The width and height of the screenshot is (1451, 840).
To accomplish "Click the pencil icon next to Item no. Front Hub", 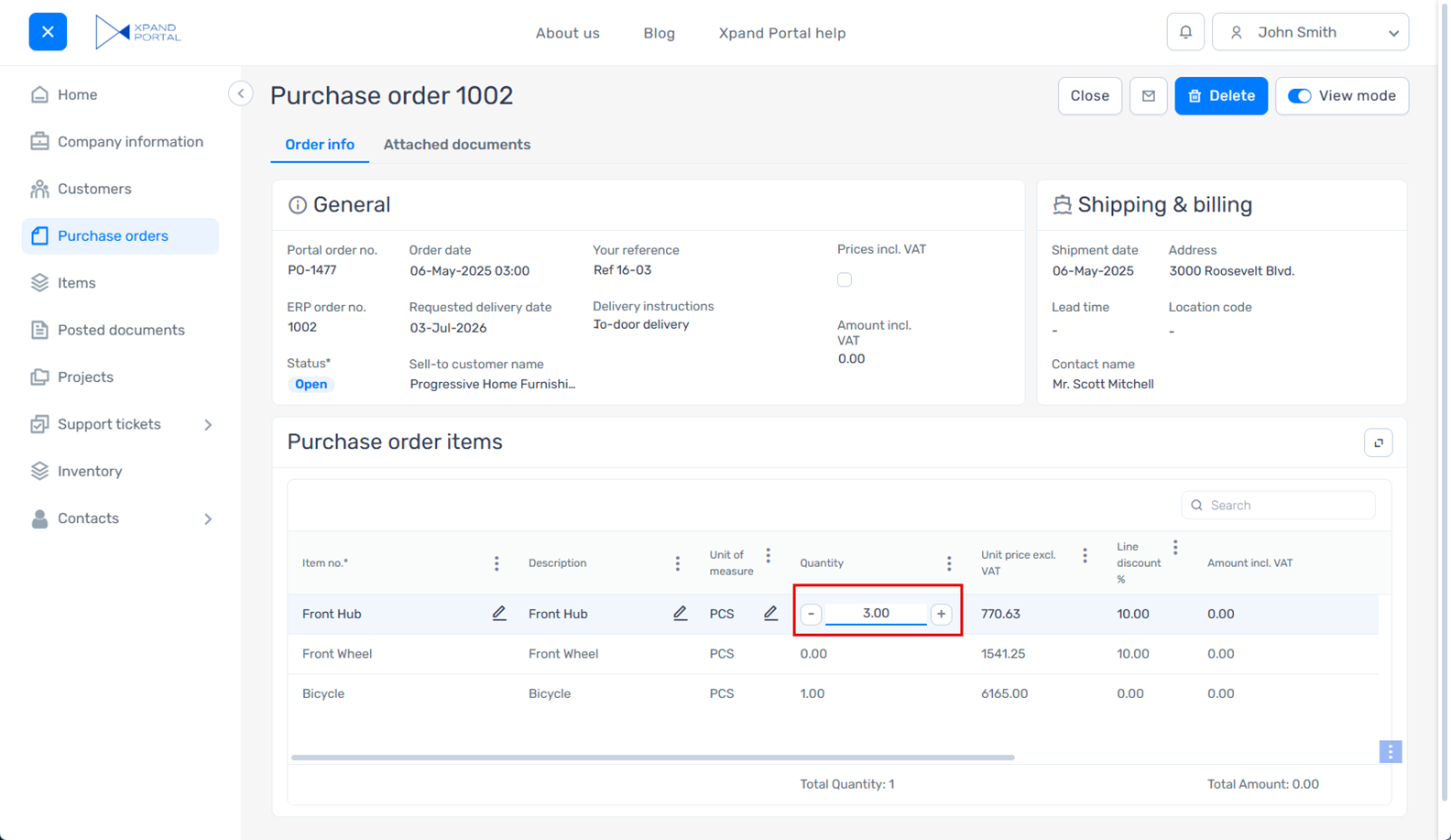I will pos(498,614).
